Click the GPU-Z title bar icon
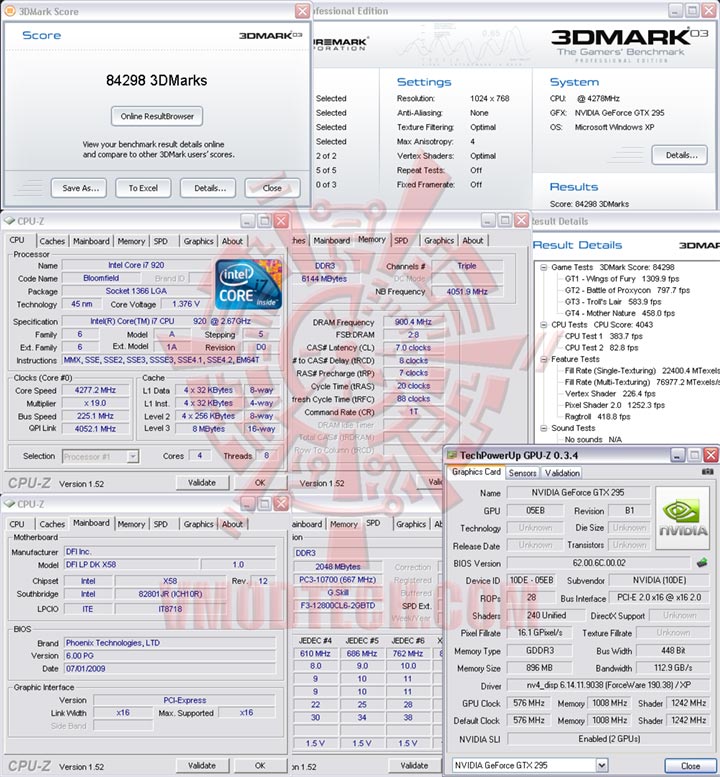 click(x=451, y=455)
